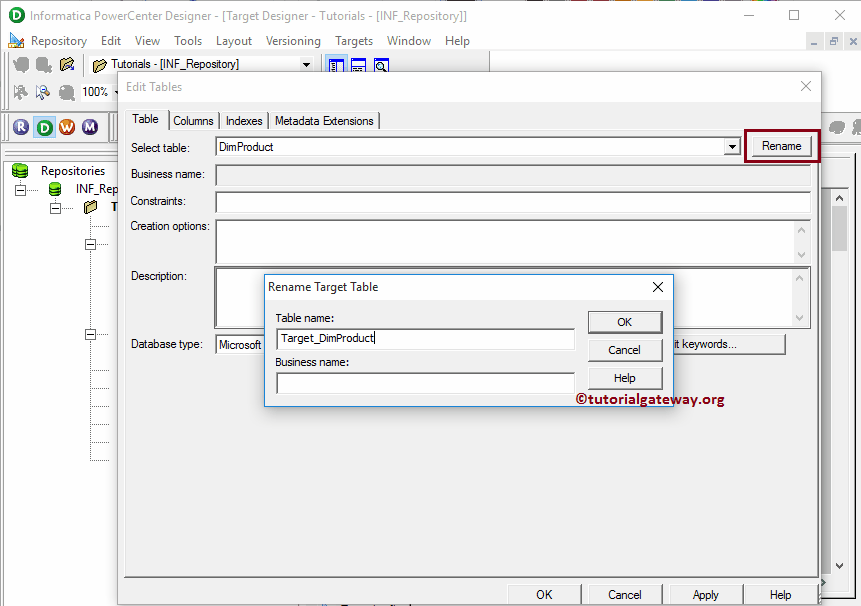
Task: Open the Workflow Manager tool
Action: (x=66, y=127)
